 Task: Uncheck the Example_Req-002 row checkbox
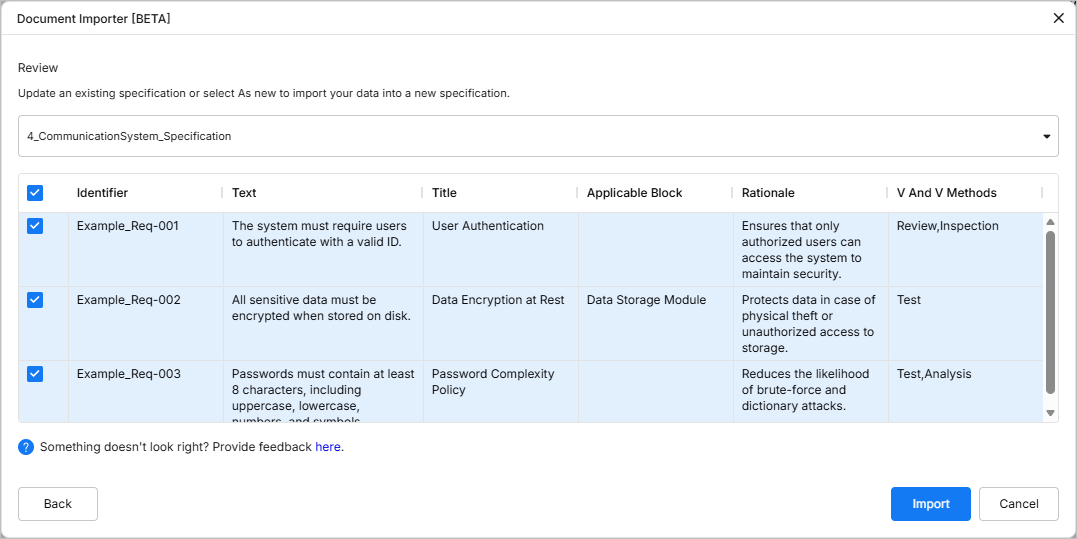(x=35, y=300)
